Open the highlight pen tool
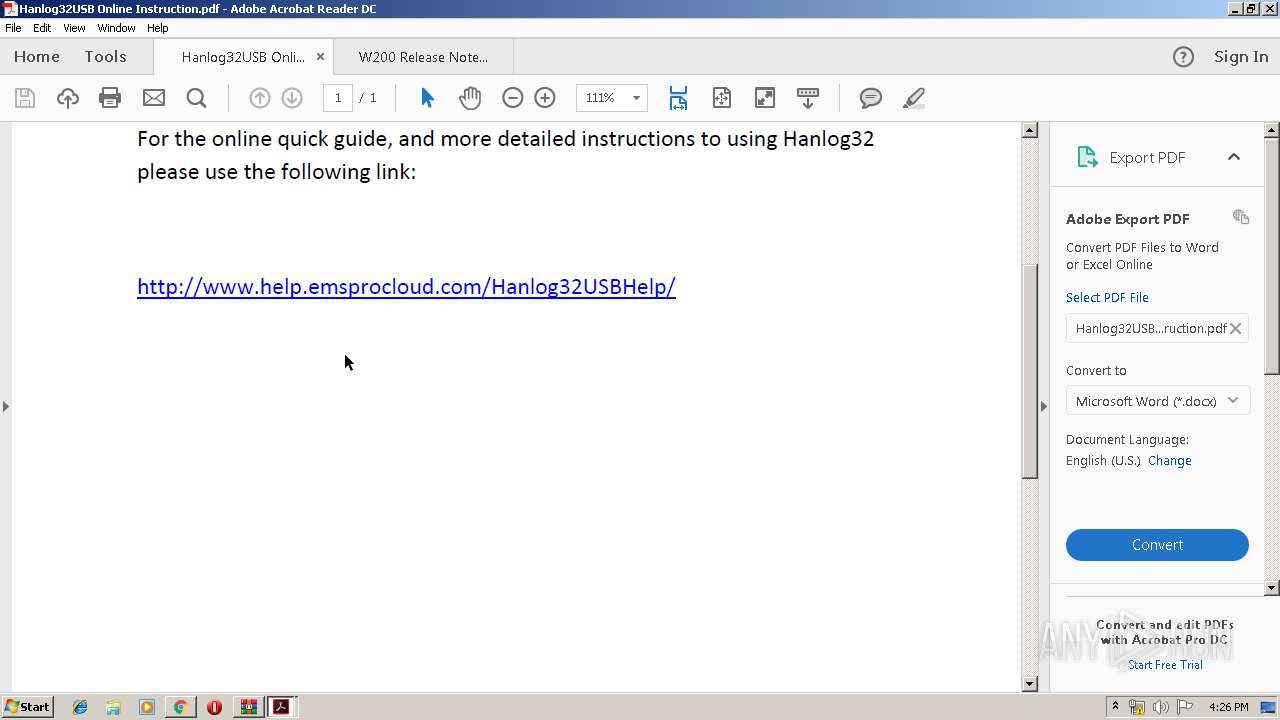 (x=913, y=98)
